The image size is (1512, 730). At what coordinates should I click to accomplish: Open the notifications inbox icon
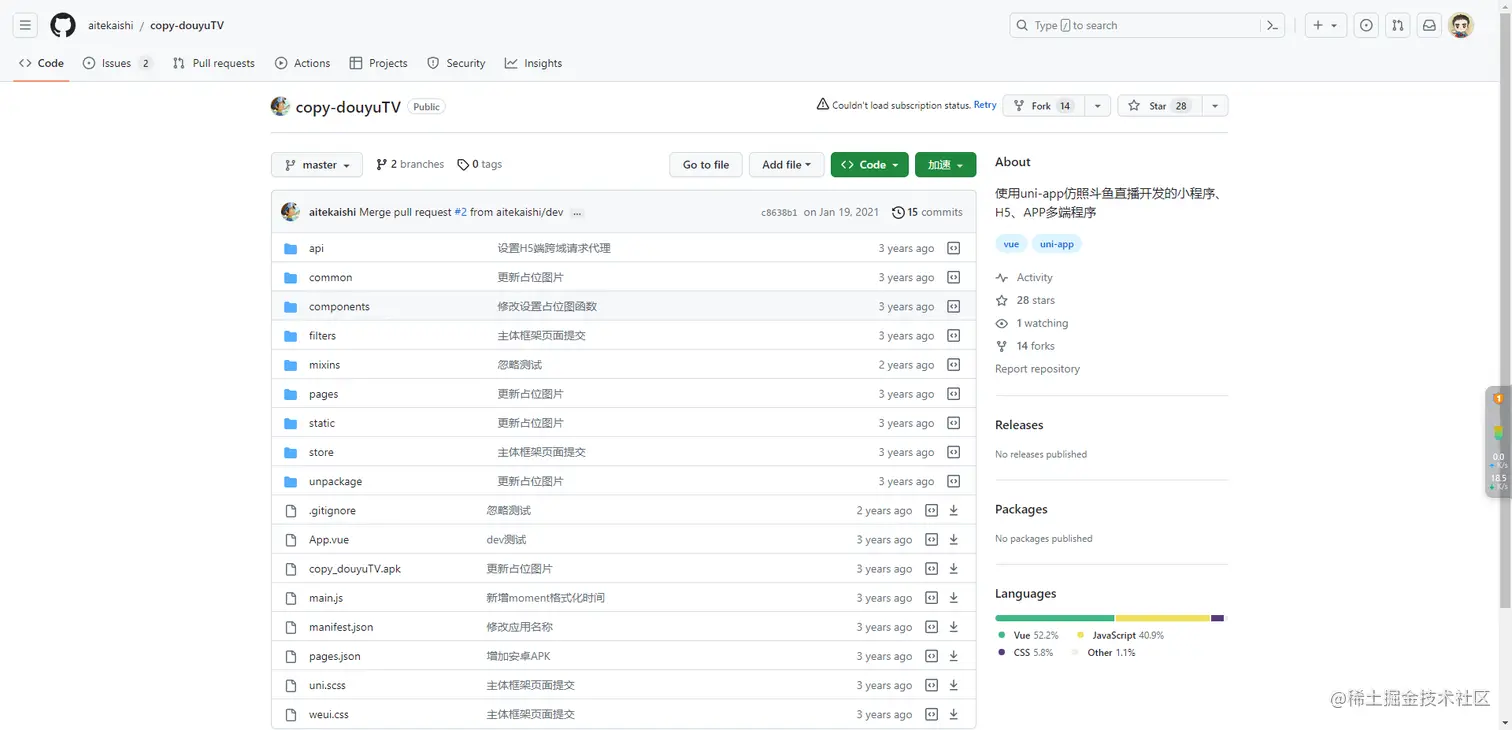point(1430,25)
